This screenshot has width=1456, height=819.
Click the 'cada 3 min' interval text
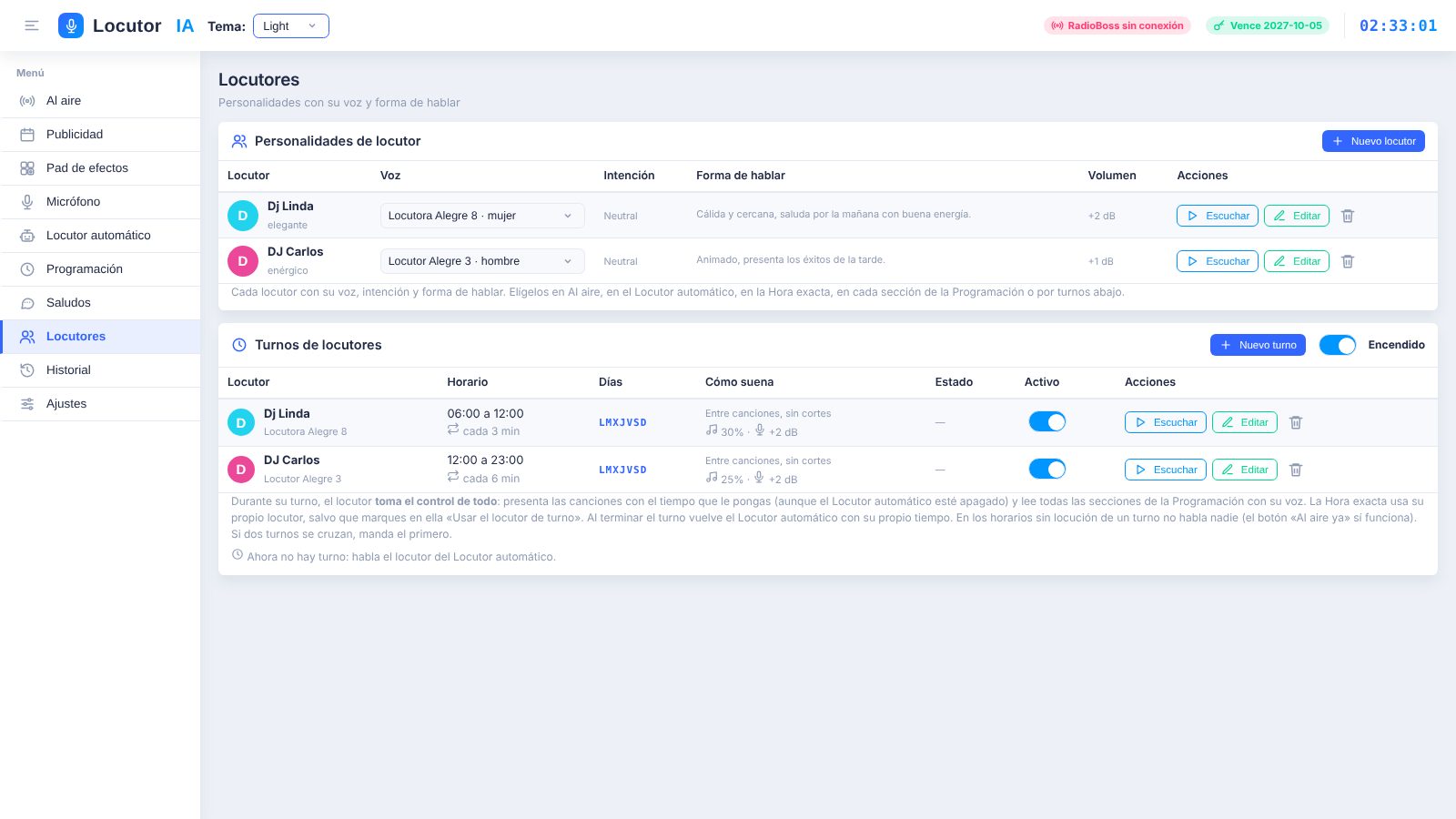pyautogui.click(x=491, y=431)
